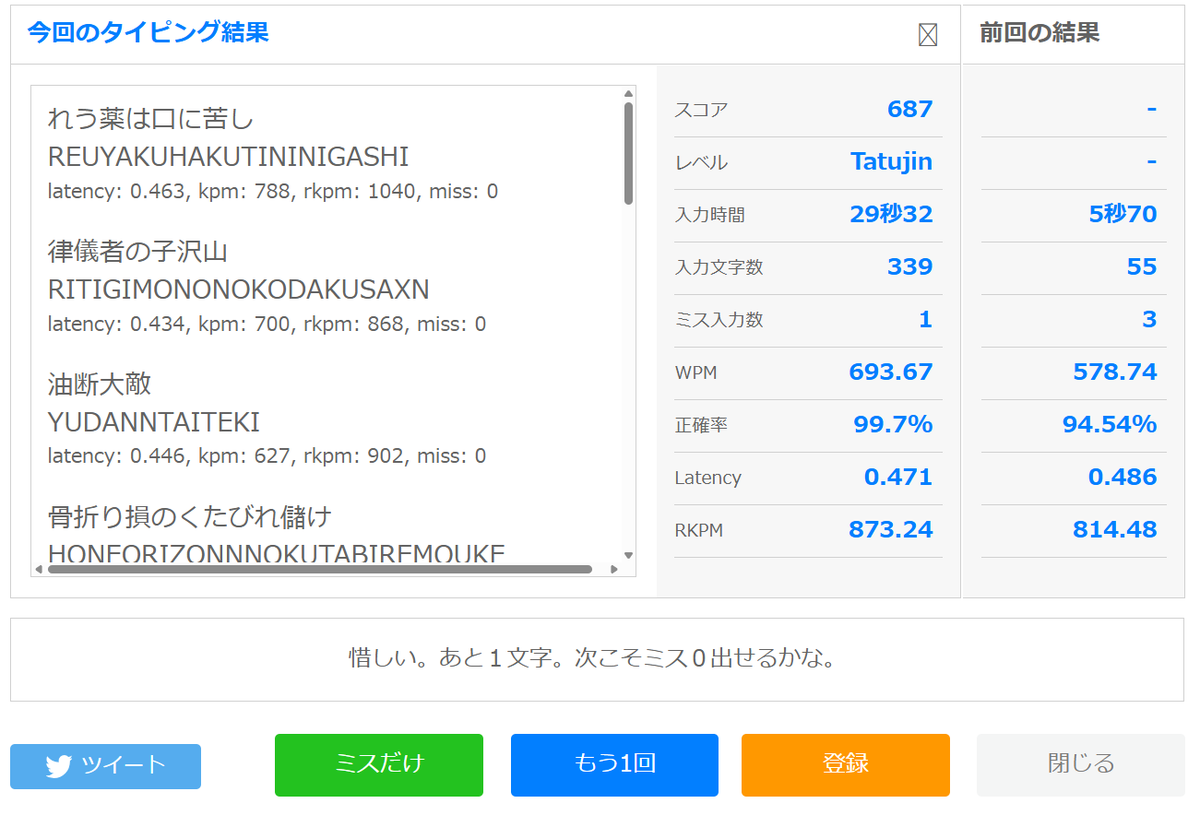Click the scroll down arrow of results list
Screen dimensions: 1200x827
point(628,555)
